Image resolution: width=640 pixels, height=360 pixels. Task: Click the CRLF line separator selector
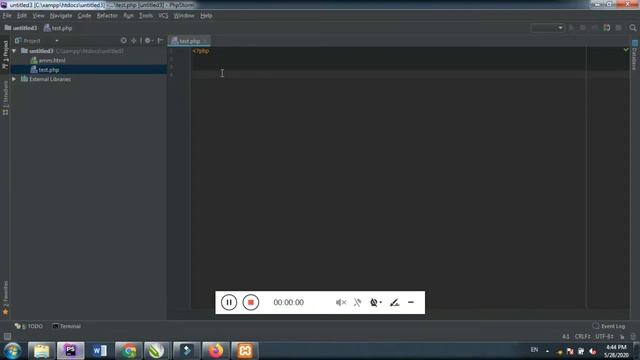pyautogui.click(x=582, y=336)
